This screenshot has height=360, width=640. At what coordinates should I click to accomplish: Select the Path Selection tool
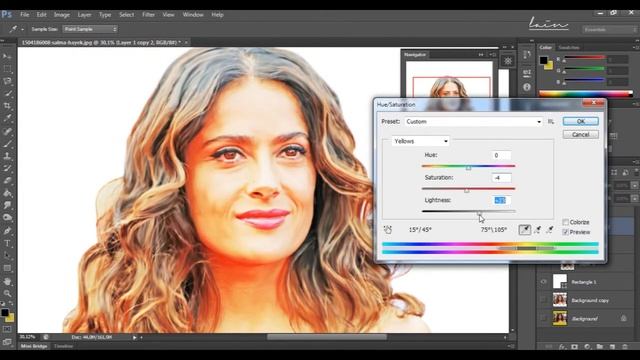point(7,256)
